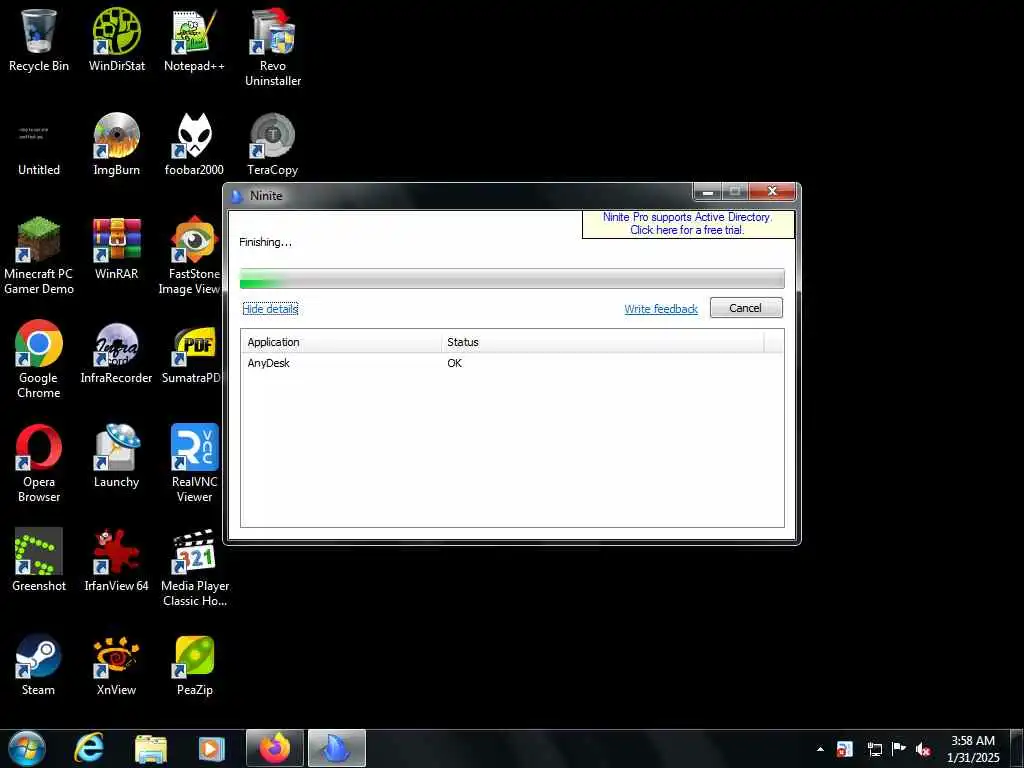Image resolution: width=1024 pixels, height=768 pixels.
Task: Open the clock showing 3:58 AM
Action: click(973, 749)
